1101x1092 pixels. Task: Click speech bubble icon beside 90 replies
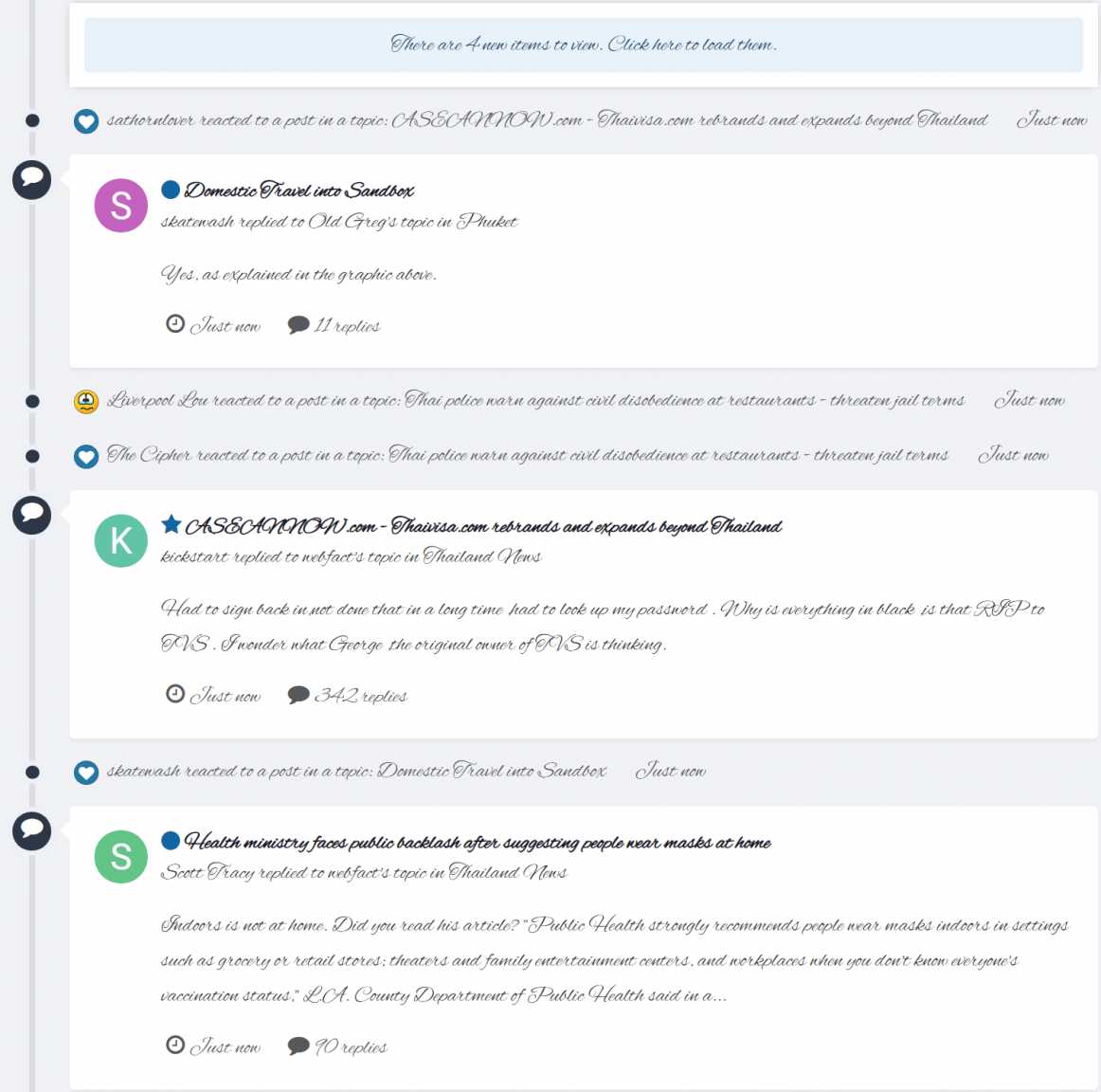point(298,1046)
